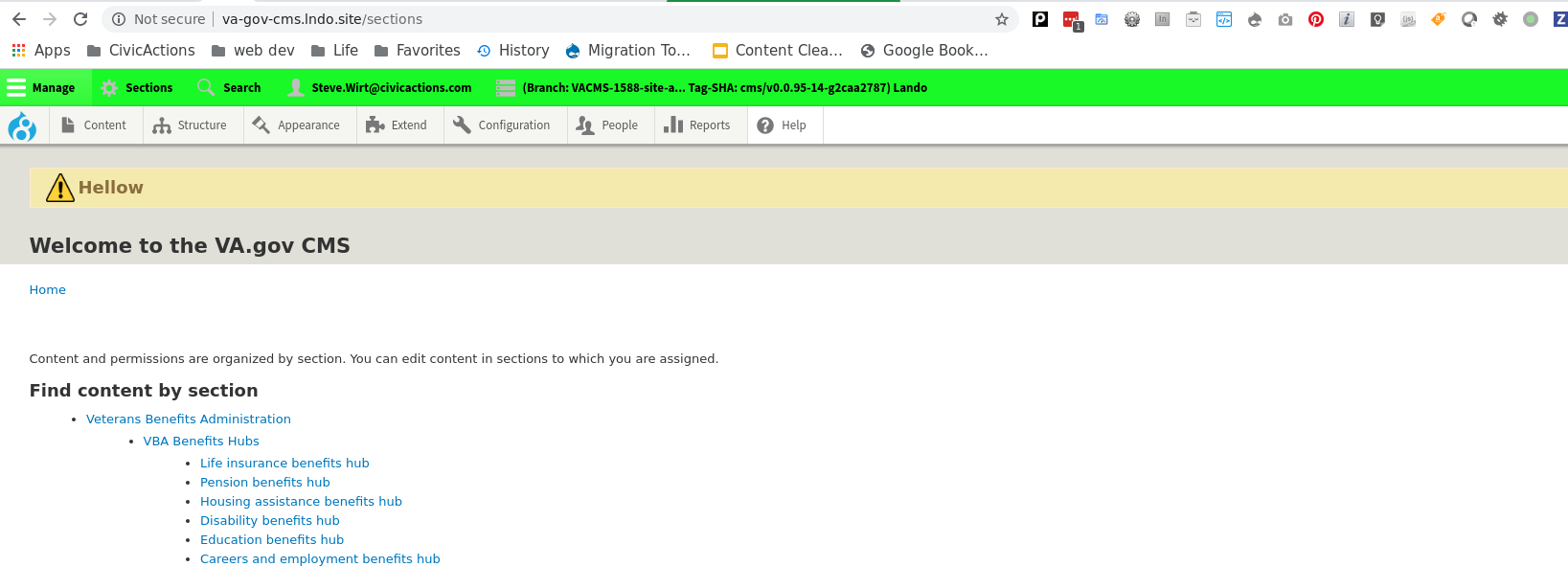This screenshot has width=1568, height=567.
Task: Open the CivicActions bookmarks folder
Action: pyautogui.click(x=141, y=51)
